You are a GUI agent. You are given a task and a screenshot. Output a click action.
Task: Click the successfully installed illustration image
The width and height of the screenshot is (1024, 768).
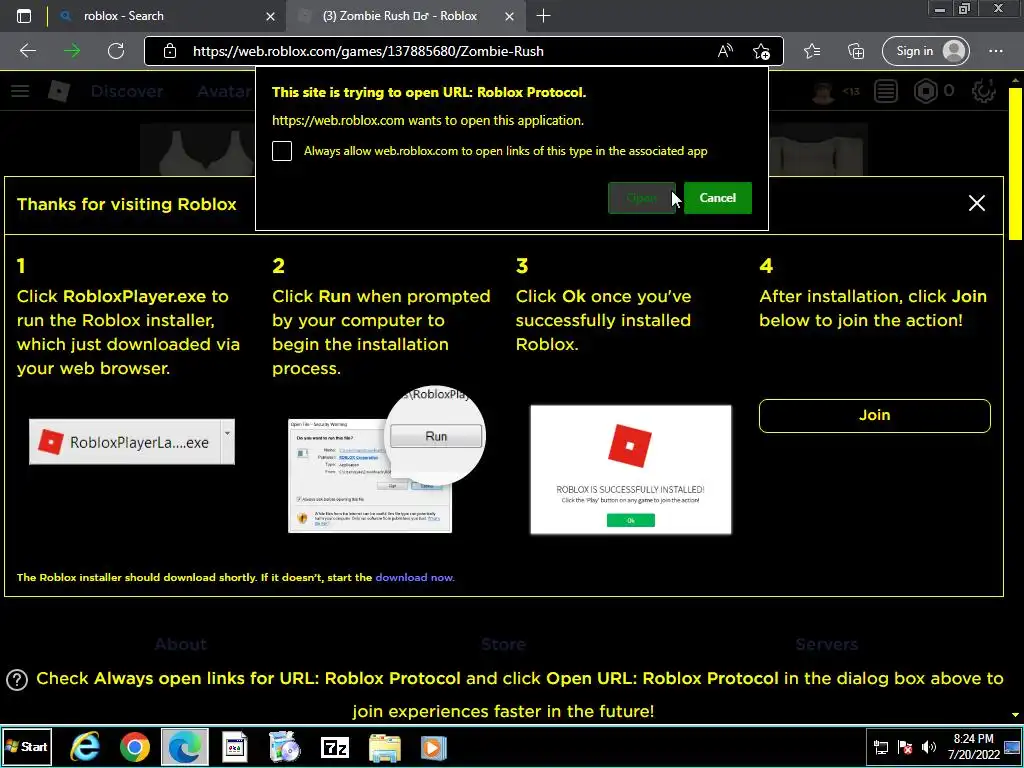coord(631,470)
